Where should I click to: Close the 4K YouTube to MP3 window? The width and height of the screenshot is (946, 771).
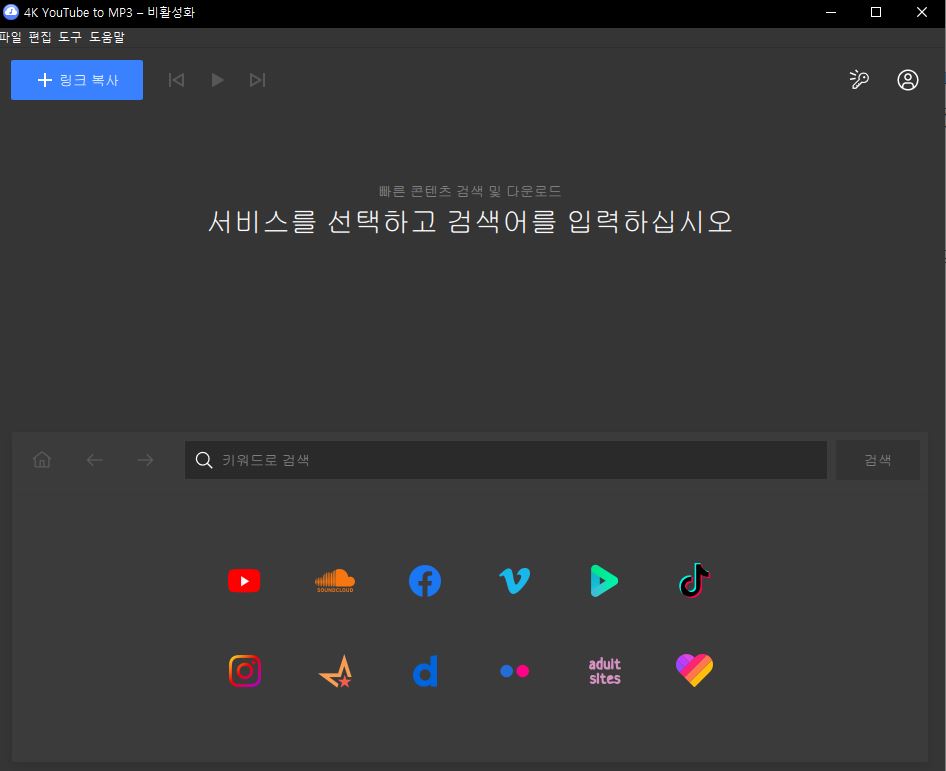point(922,12)
